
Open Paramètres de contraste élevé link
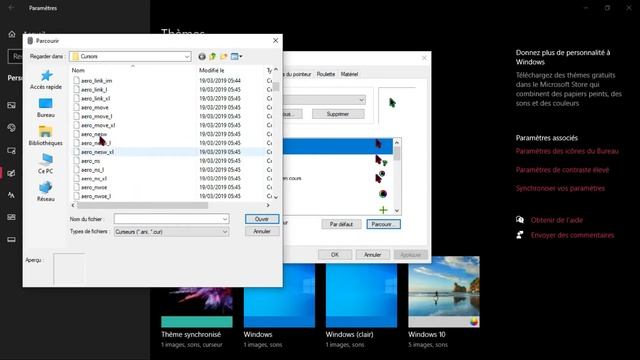pyautogui.click(x=562, y=170)
